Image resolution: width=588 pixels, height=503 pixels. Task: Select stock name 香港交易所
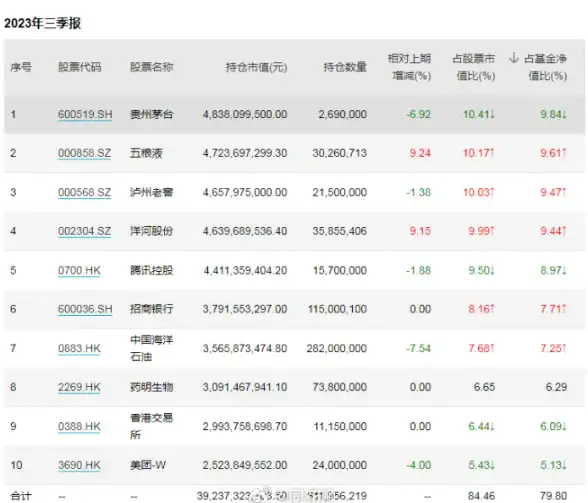(x=152, y=426)
